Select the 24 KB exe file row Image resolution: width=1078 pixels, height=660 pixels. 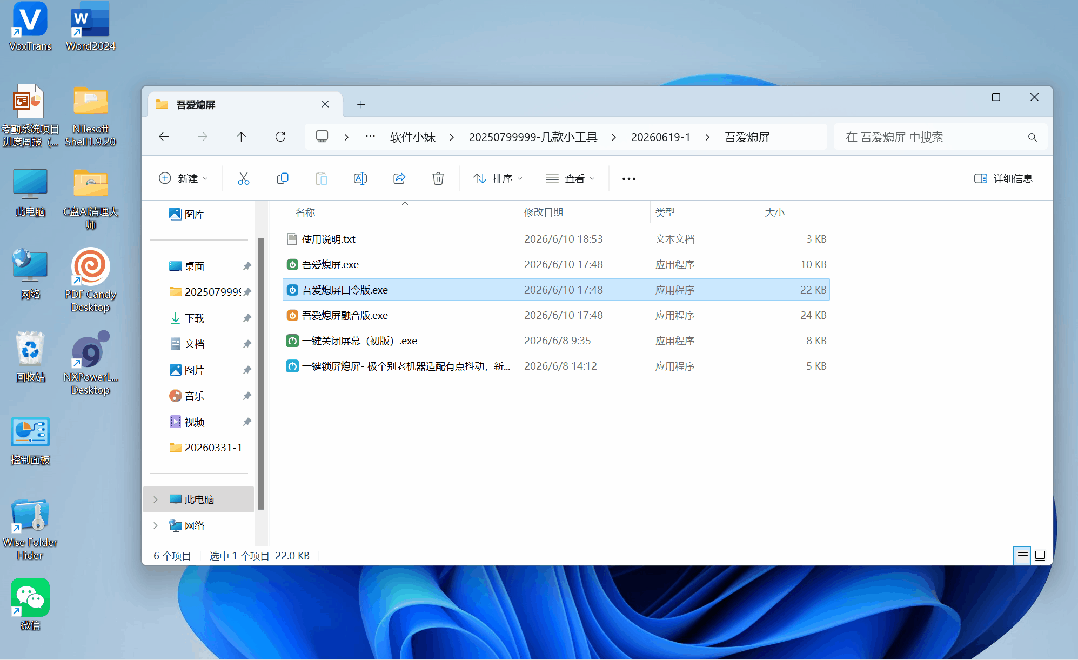[556, 316]
